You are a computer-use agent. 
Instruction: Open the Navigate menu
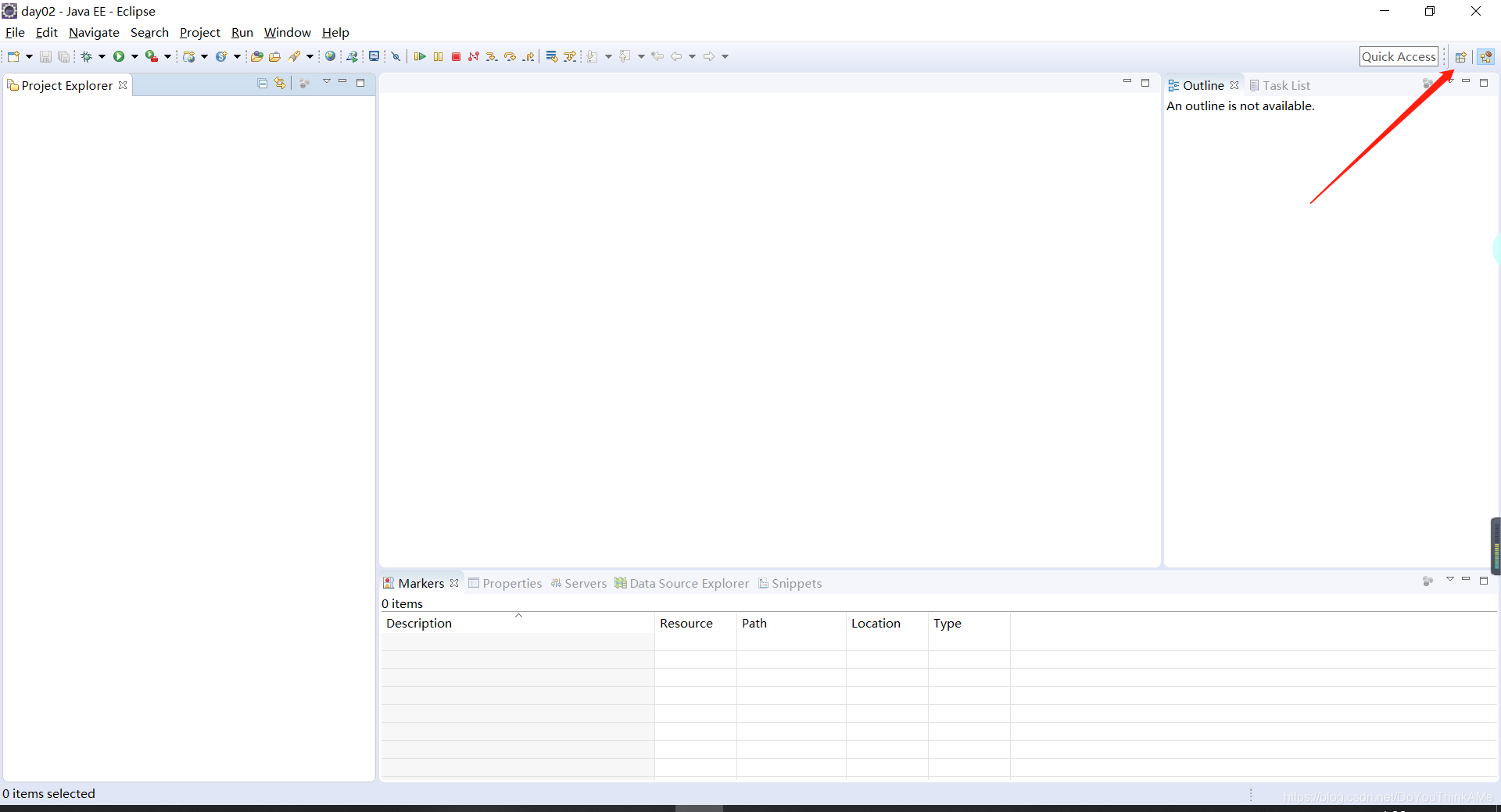[x=94, y=33]
